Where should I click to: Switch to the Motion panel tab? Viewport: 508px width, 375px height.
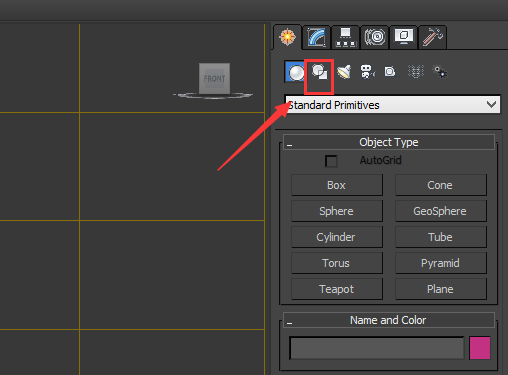[x=375, y=37]
